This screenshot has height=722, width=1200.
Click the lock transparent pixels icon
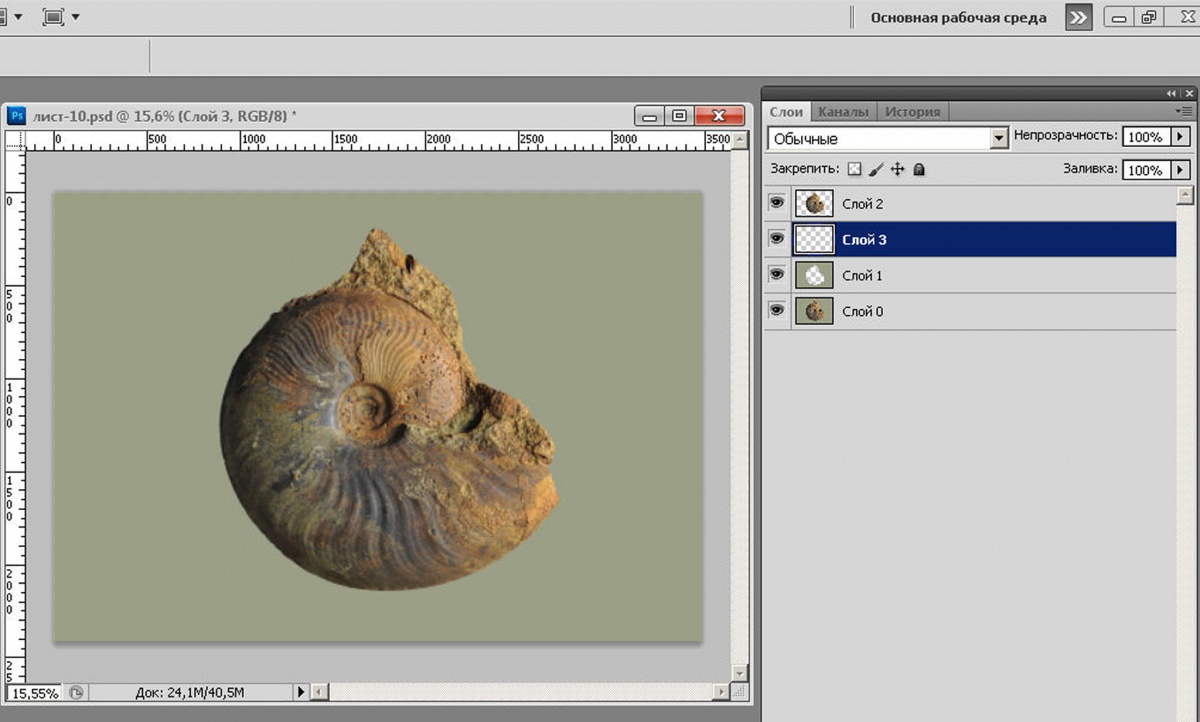coord(854,170)
